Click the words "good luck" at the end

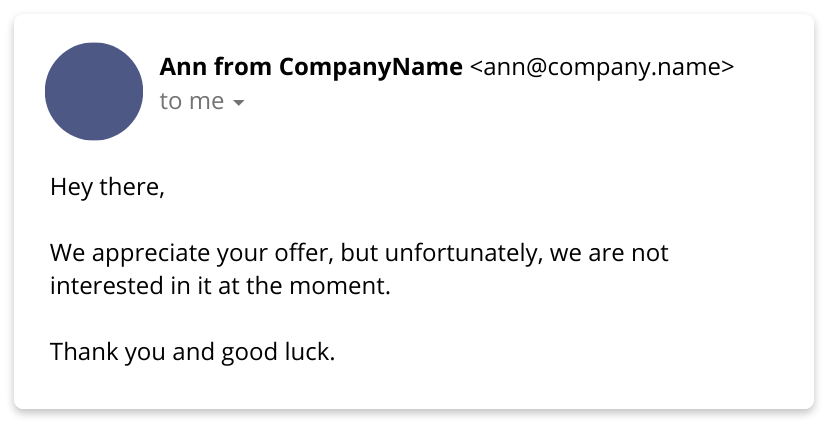pos(275,352)
